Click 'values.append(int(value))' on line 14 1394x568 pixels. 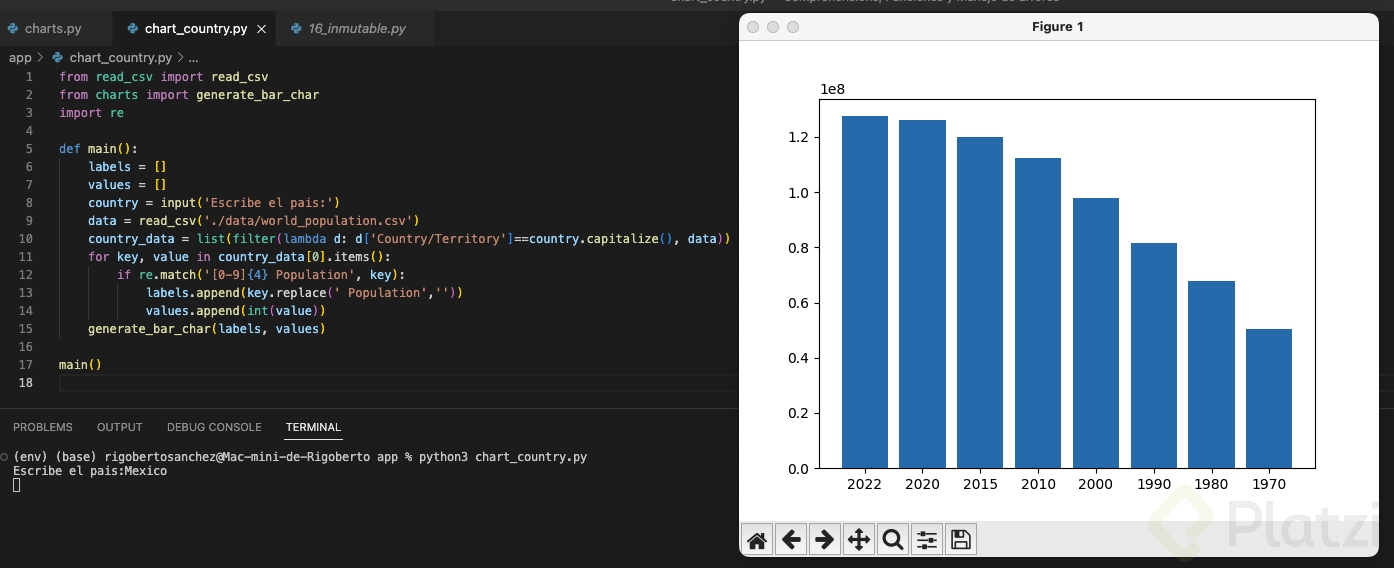pyautogui.click(x=236, y=310)
